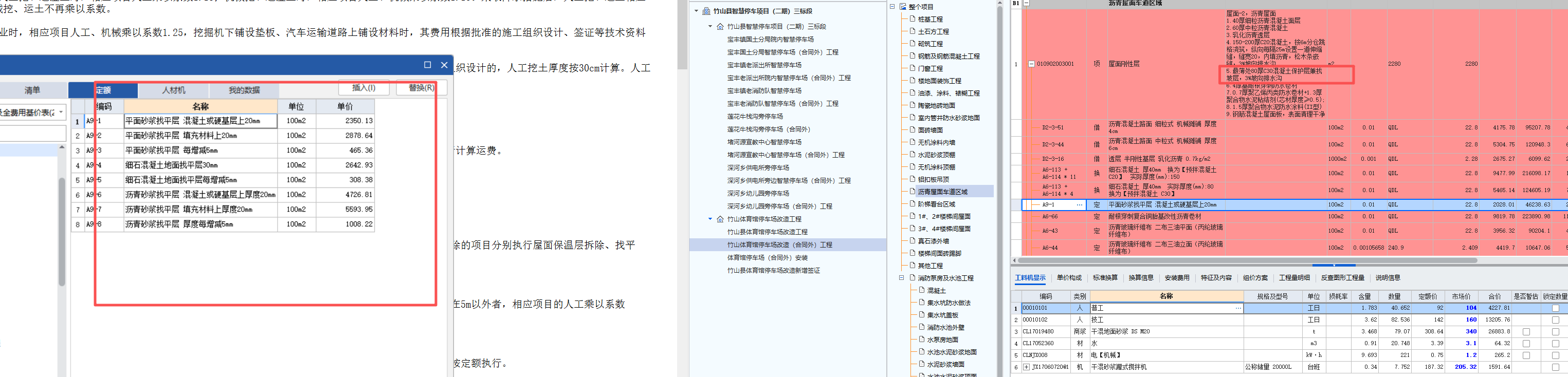This screenshot has width=1568, height=377.
Task: Click the document icon next to 门窗工程
Action: 913,68
